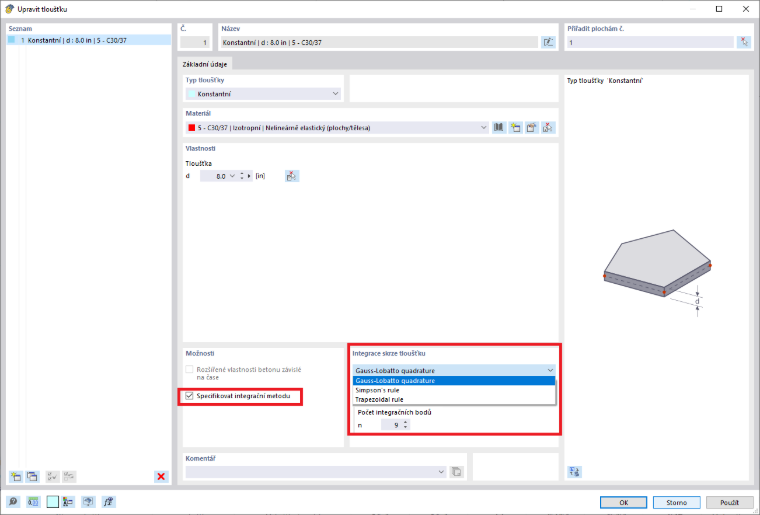Click the Přiřadit plochám č. input field

pyautogui.click(x=650, y=42)
